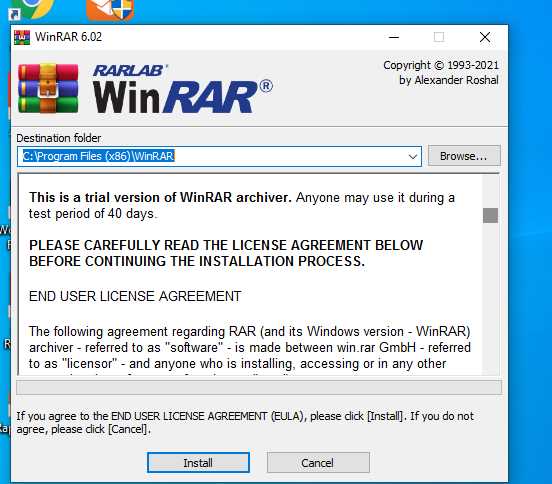Open the Browse... folder dialog
The width and height of the screenshot is (552, 484).
coord(464,156)
